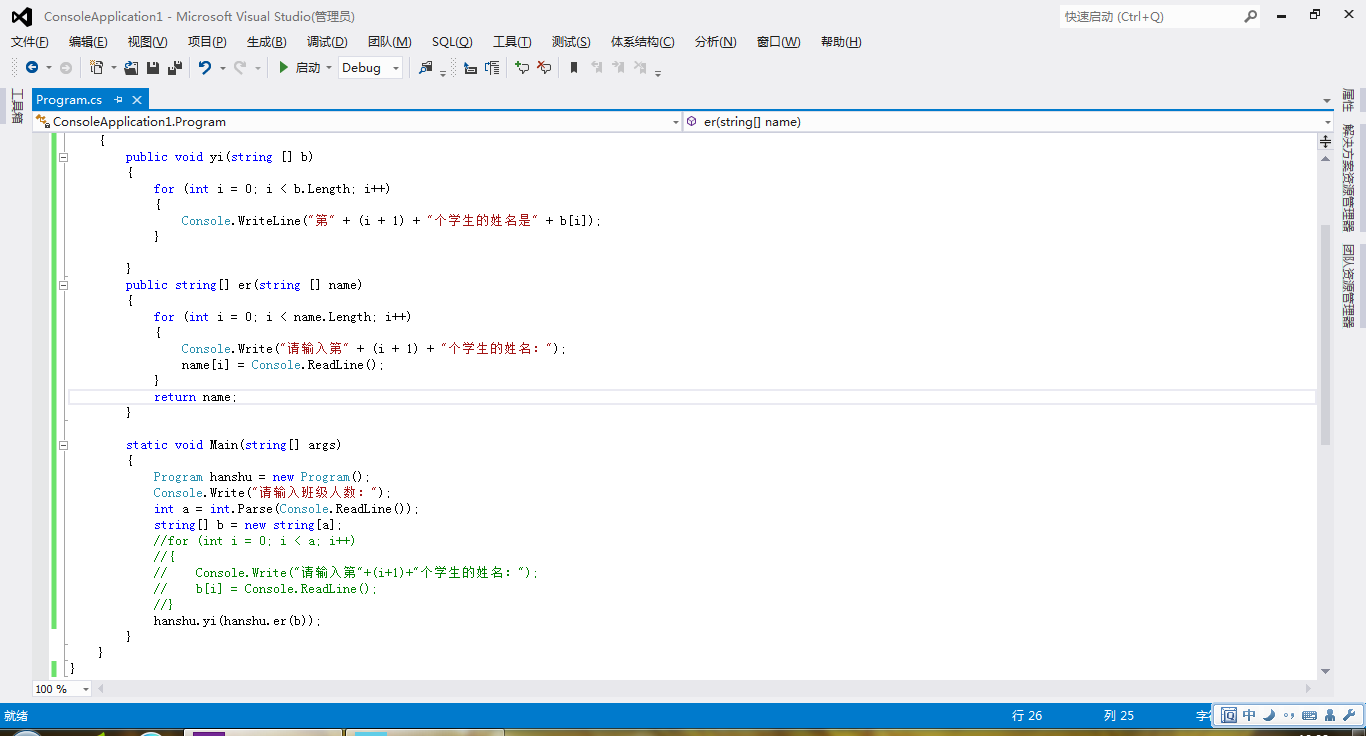This screenshot has width=1366, height=736.
Task: Click the speech bubble with green plus icon
Action: point(521,68)
